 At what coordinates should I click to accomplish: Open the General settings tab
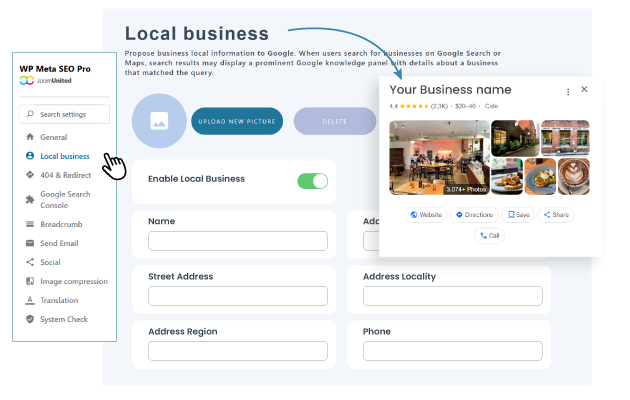coord(53,137)
